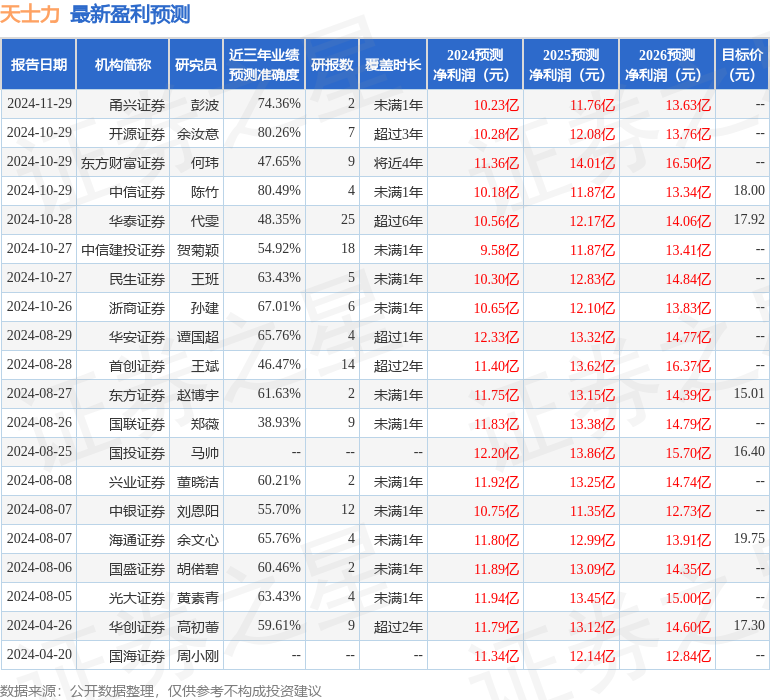Select the 目标价 column header
This screenshot has width=770, height=700.
click(x=742, y=65)
